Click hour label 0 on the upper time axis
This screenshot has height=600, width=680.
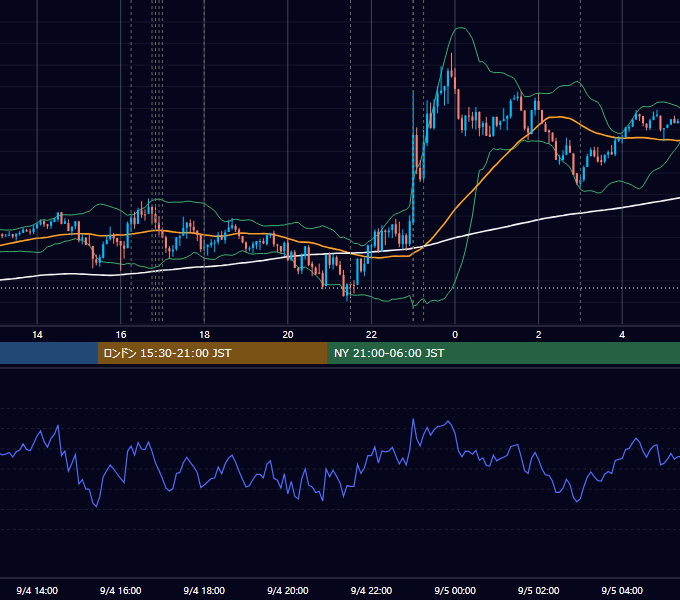[x=455, y=335]
